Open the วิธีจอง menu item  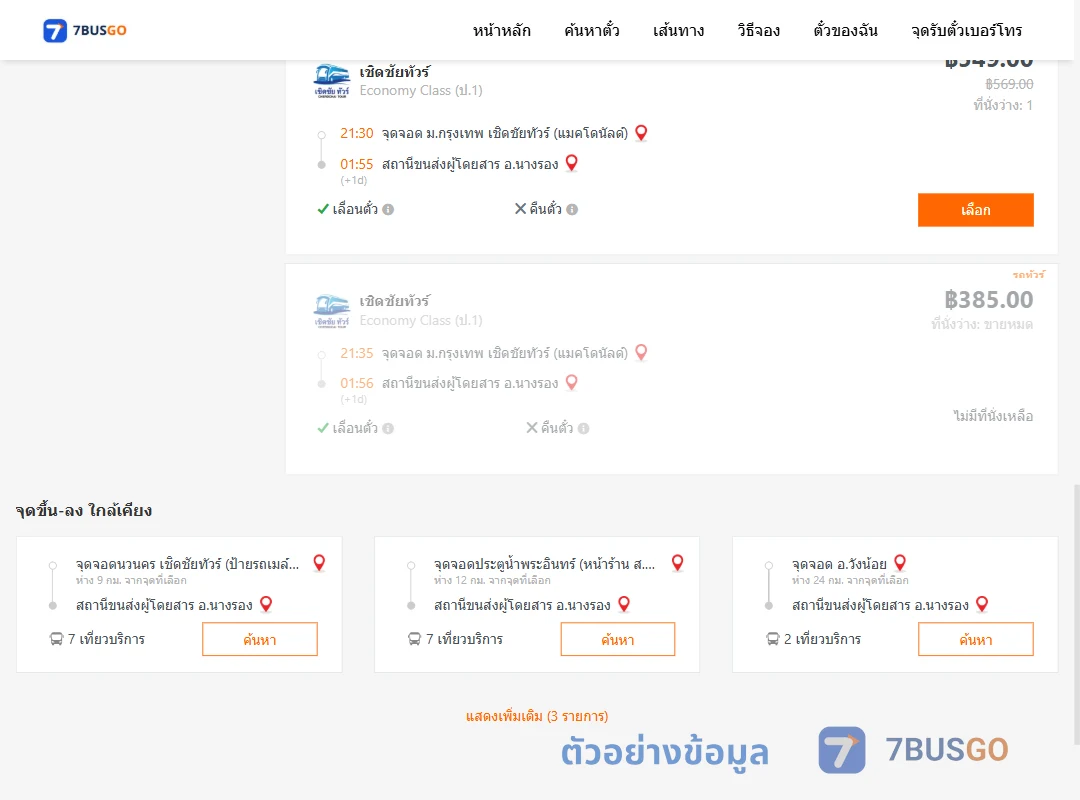(x=758, y=30)
